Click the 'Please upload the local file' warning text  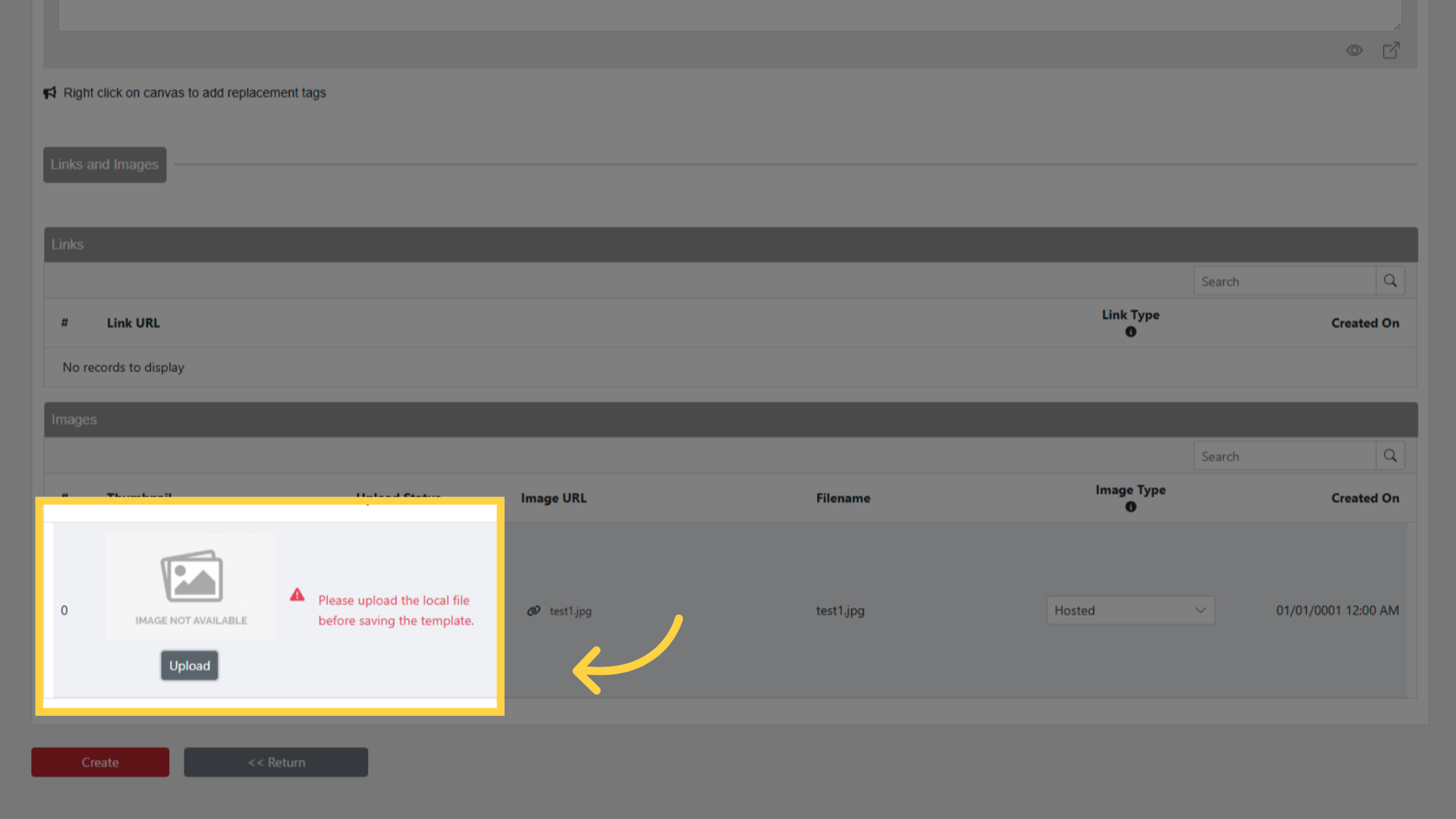pyautogui.click(x=396, y=610)
